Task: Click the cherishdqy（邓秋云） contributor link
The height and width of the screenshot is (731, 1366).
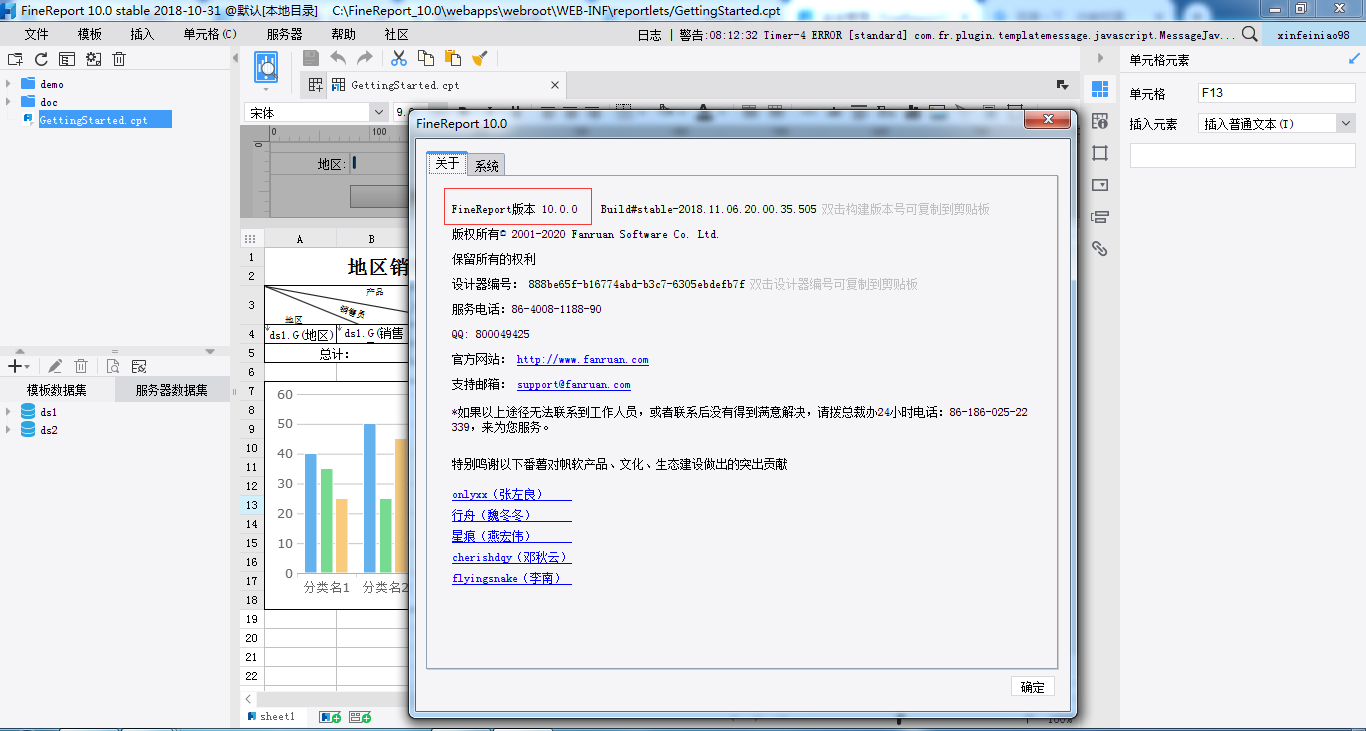Action: point(511,558)
